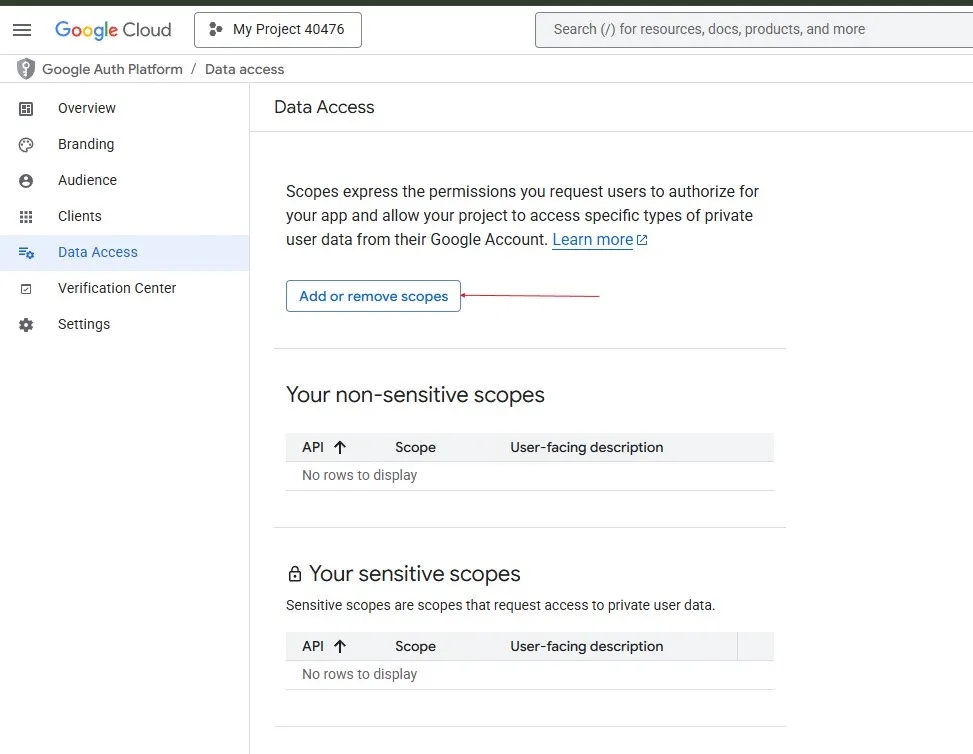This screenshot has height=754, width=973.
Task: Click the Verification Center checkbox icon
Action: pyautogui.click(x=26, y=288)
